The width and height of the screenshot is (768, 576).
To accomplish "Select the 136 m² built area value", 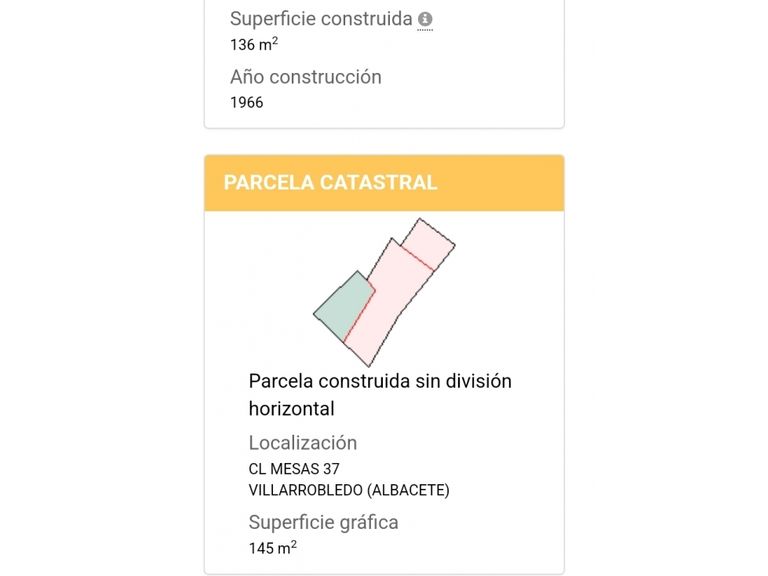I will [254, 44].
